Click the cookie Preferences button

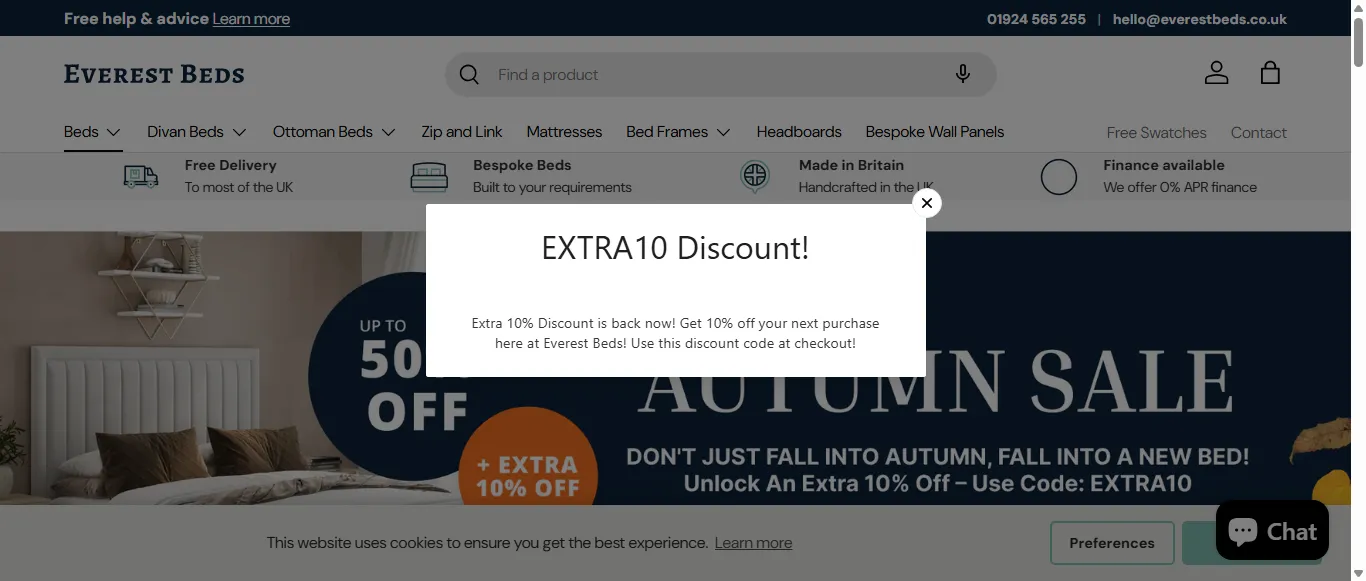point(1112,543)
